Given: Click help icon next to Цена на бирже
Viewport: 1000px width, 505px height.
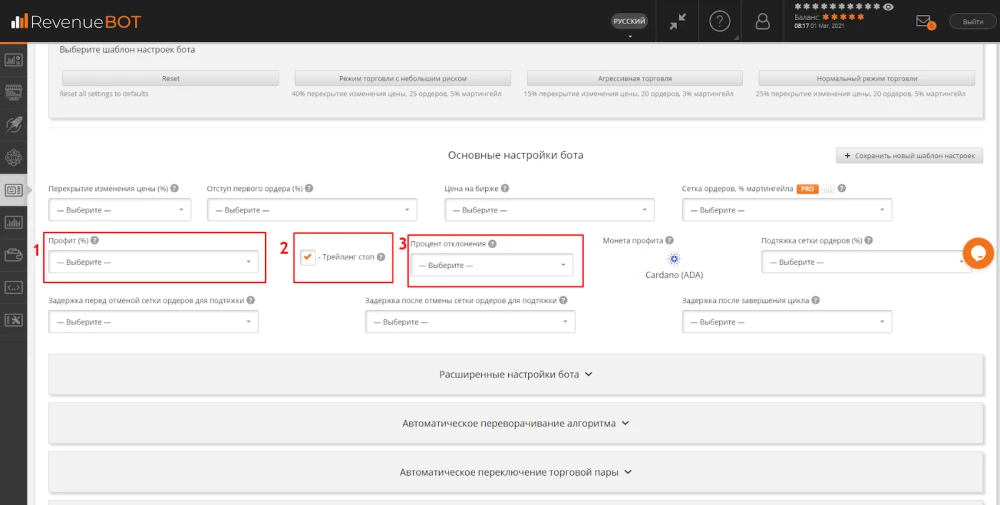Looking at the screenshot, I should click(505, 188).
